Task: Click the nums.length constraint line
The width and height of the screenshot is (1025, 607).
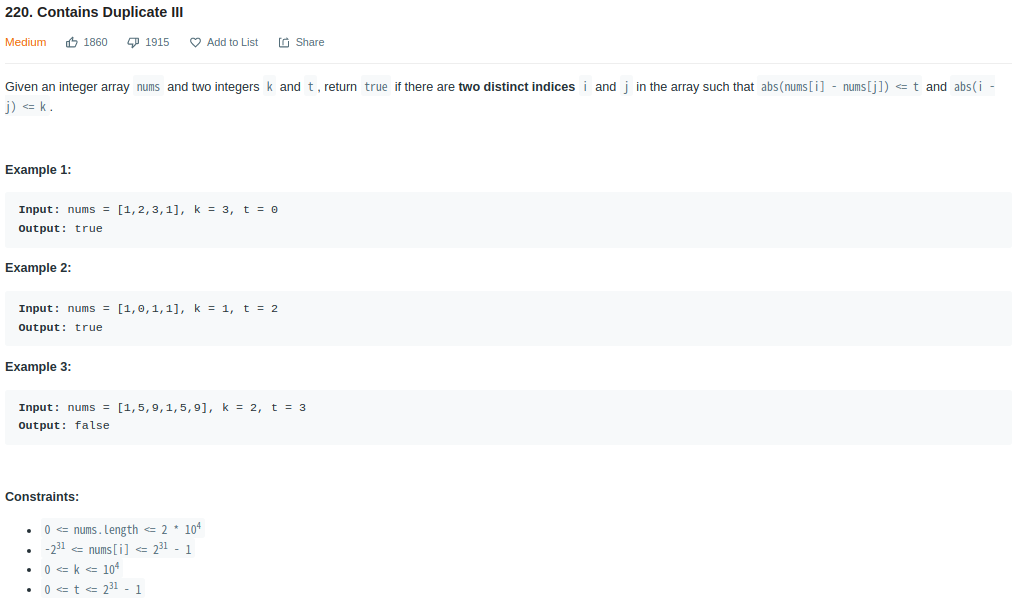Action: (x=123, y=529)
